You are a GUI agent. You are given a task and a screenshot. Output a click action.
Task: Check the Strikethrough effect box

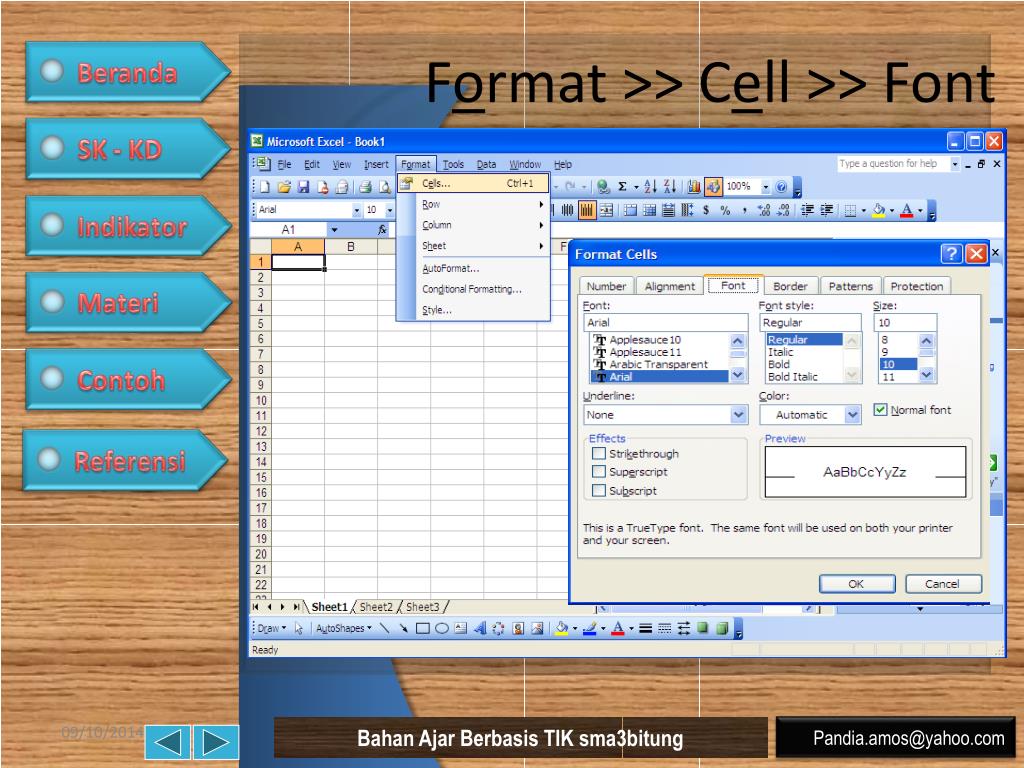(598, 453)
